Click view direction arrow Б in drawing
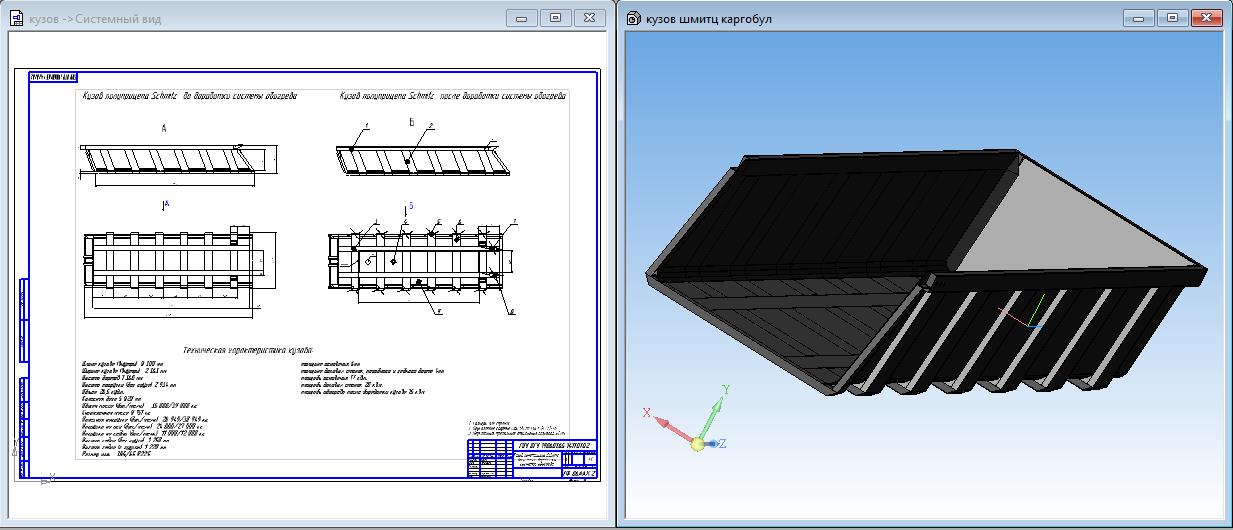Viewport: 1233px width, 530px height. (x=407, y=207)
